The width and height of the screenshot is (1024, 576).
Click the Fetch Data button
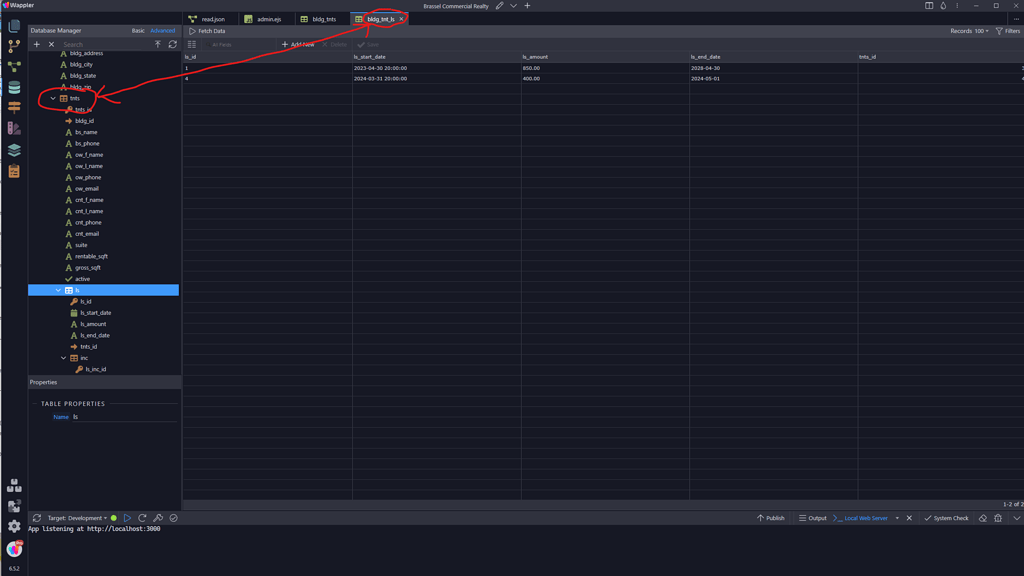click(207, 31)
